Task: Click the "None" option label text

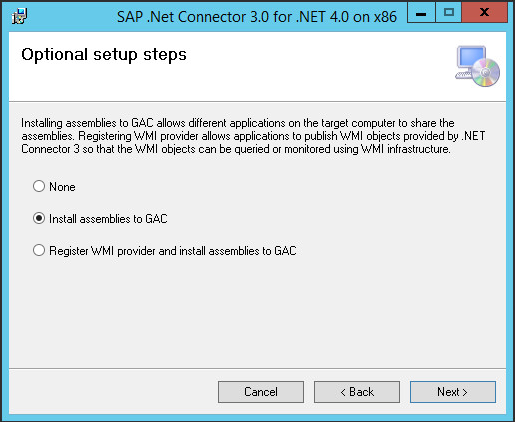Action: click(x=62, y=187)
